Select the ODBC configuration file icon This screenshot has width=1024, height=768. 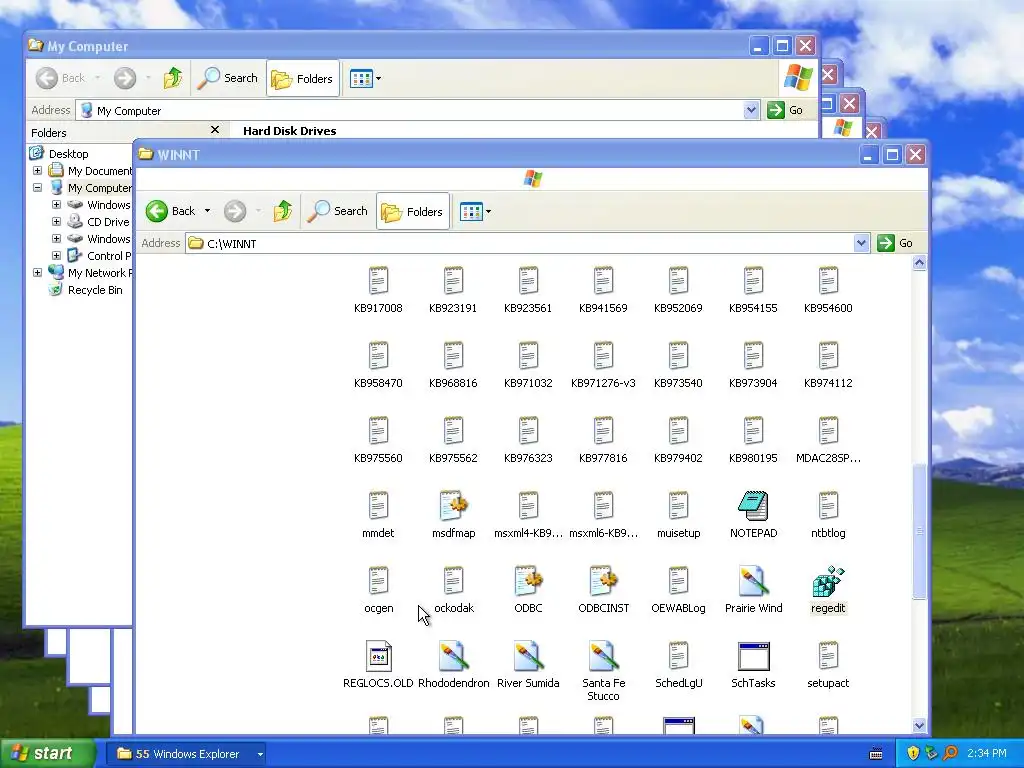pos(528,581)
